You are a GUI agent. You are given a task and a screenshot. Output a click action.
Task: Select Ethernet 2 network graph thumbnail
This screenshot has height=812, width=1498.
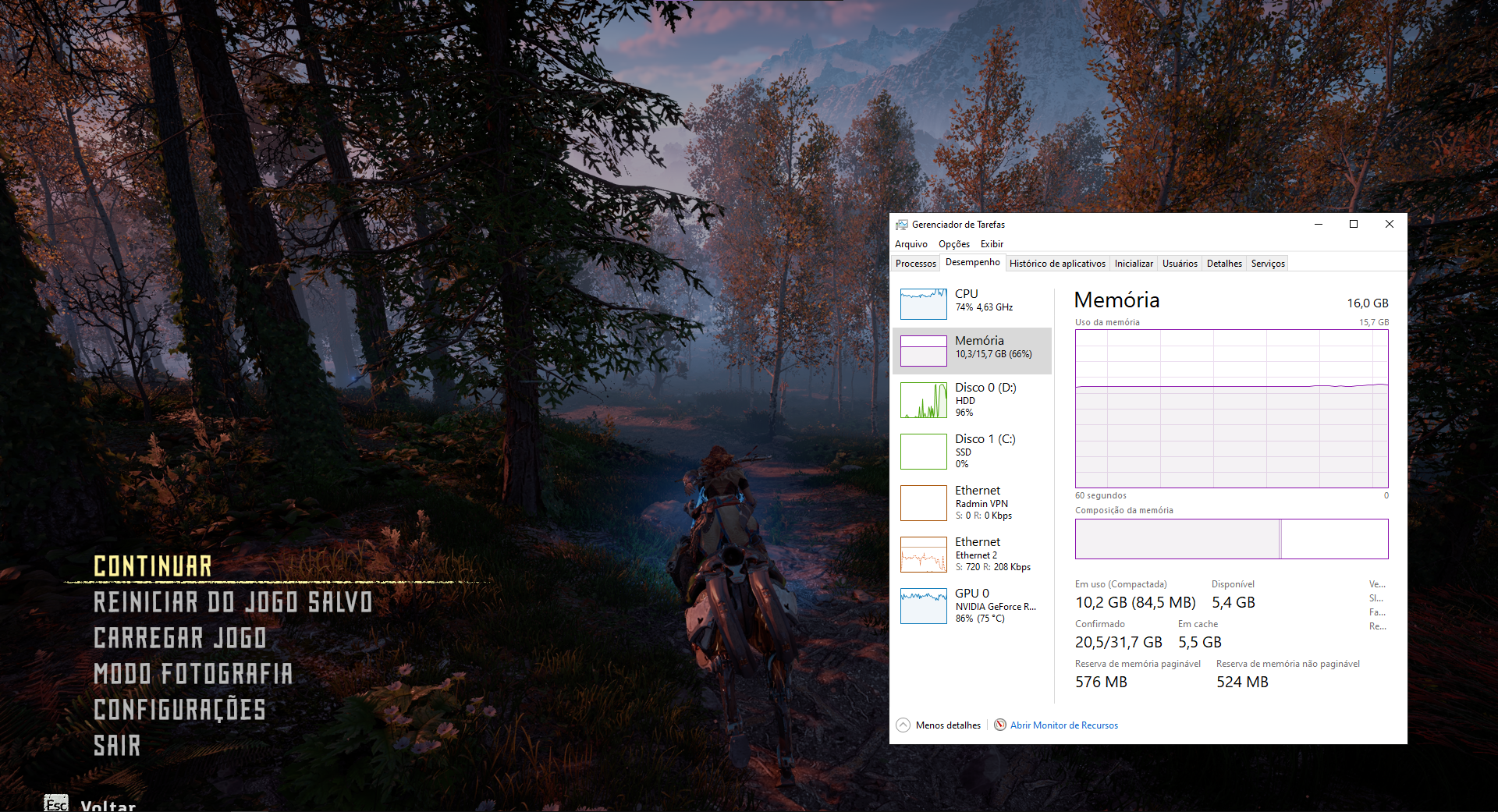pyautogui.click(x=923, y=554)
